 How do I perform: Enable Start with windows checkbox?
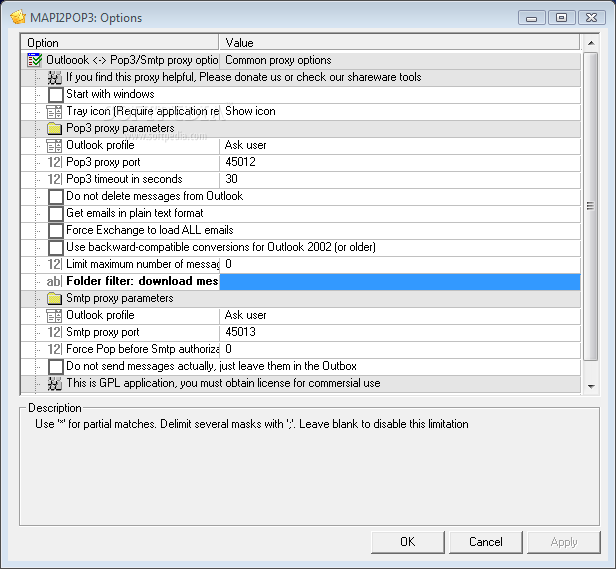55,95
